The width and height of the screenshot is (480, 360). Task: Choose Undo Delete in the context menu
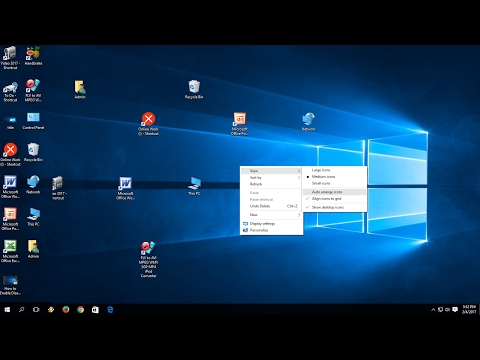[271, 206]
